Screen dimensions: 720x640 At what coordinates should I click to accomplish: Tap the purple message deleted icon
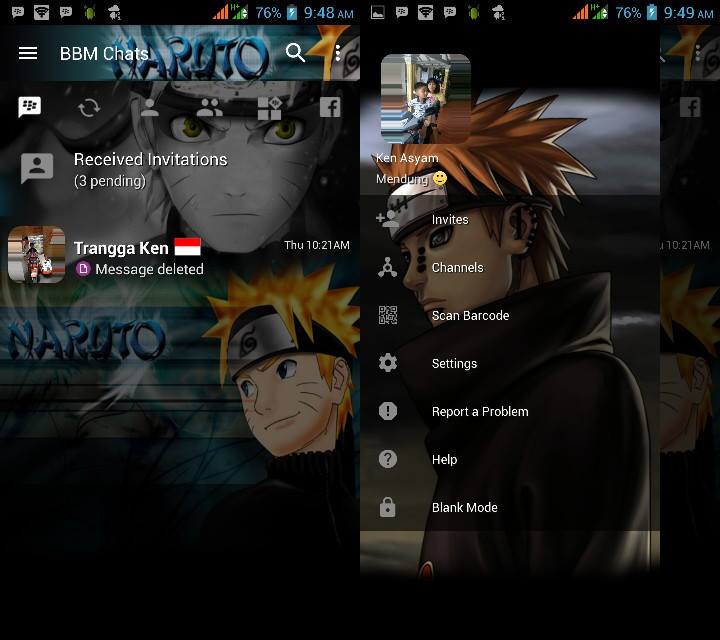[83, 269]
